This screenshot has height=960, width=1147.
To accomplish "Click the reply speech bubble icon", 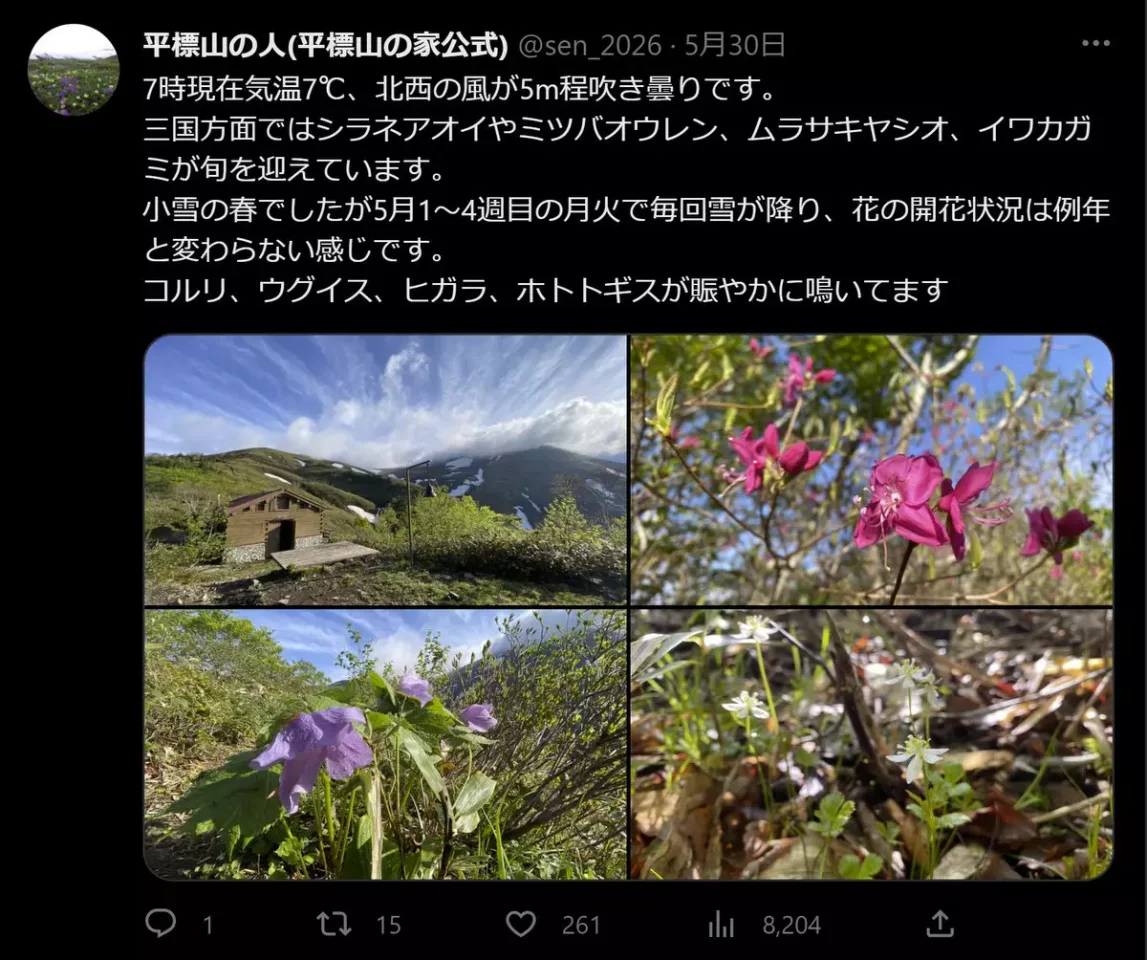I will 160,923.
